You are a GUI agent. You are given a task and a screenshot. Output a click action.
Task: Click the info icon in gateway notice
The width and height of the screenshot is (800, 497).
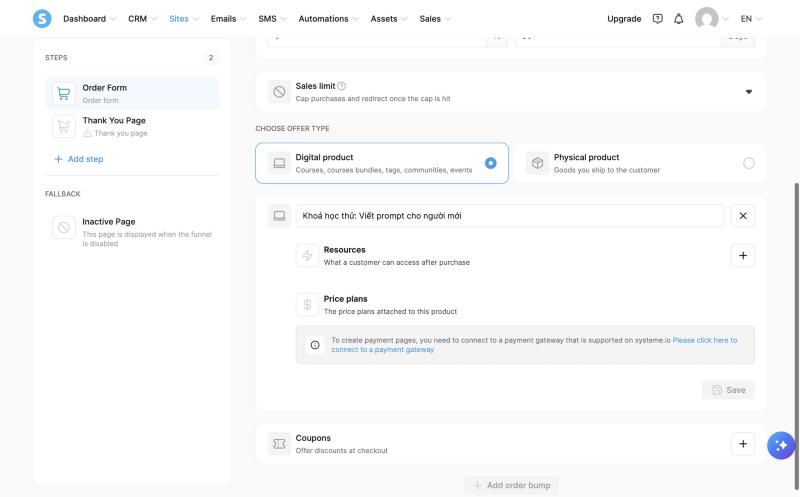point(315,345)
